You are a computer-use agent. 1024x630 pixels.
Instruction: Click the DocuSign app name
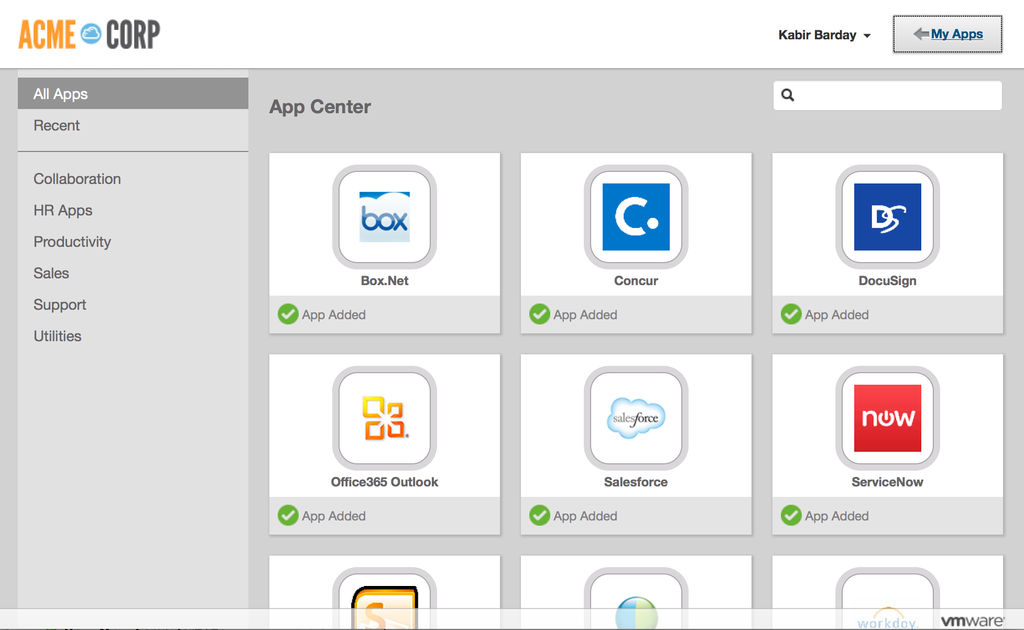tap(887, 281)
